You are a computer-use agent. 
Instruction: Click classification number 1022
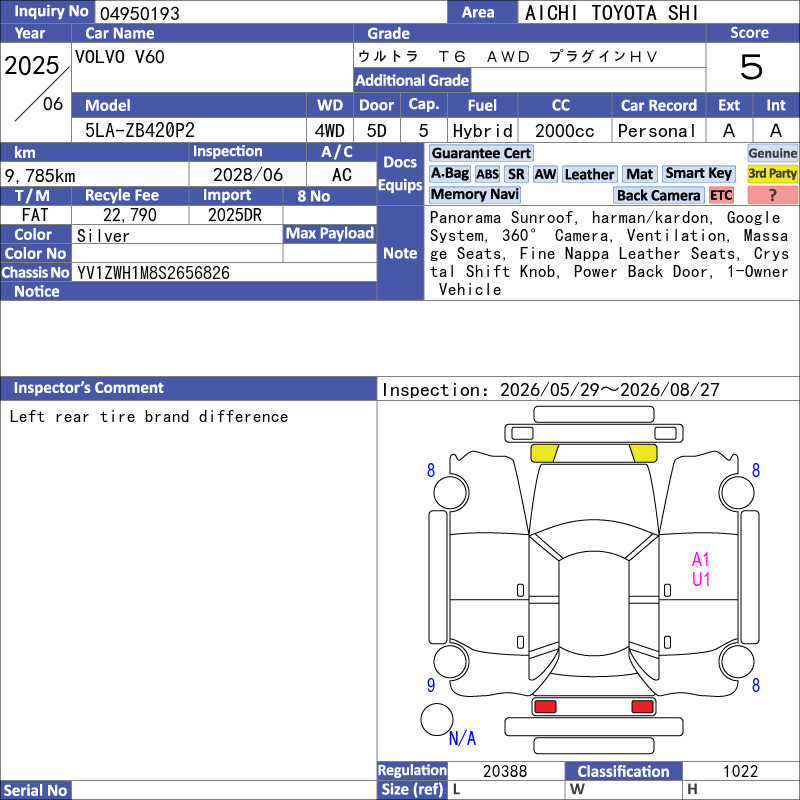[x=740, y=771]
